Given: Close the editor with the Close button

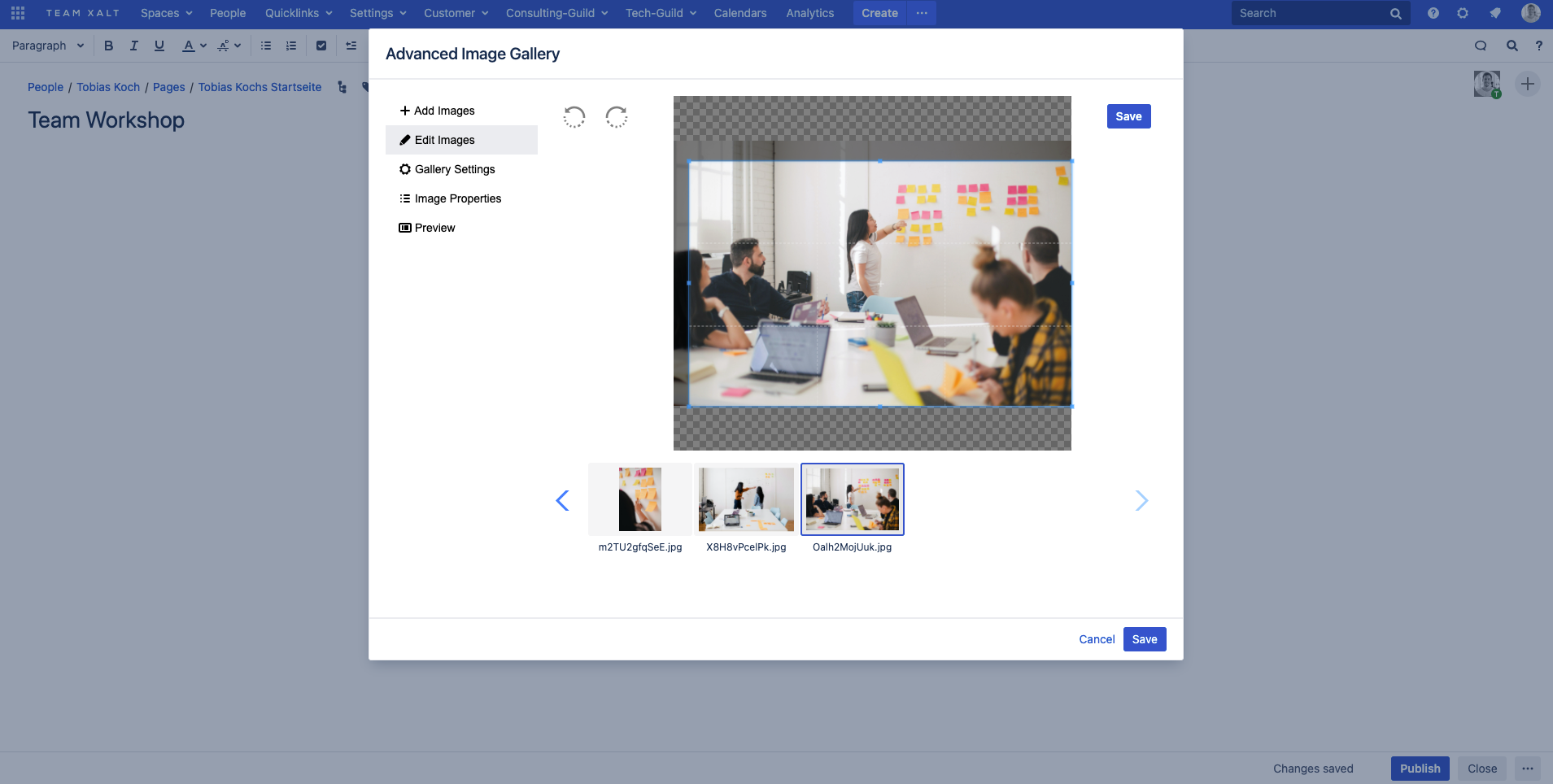Looking at the screenshot, I should (1482, 769).
